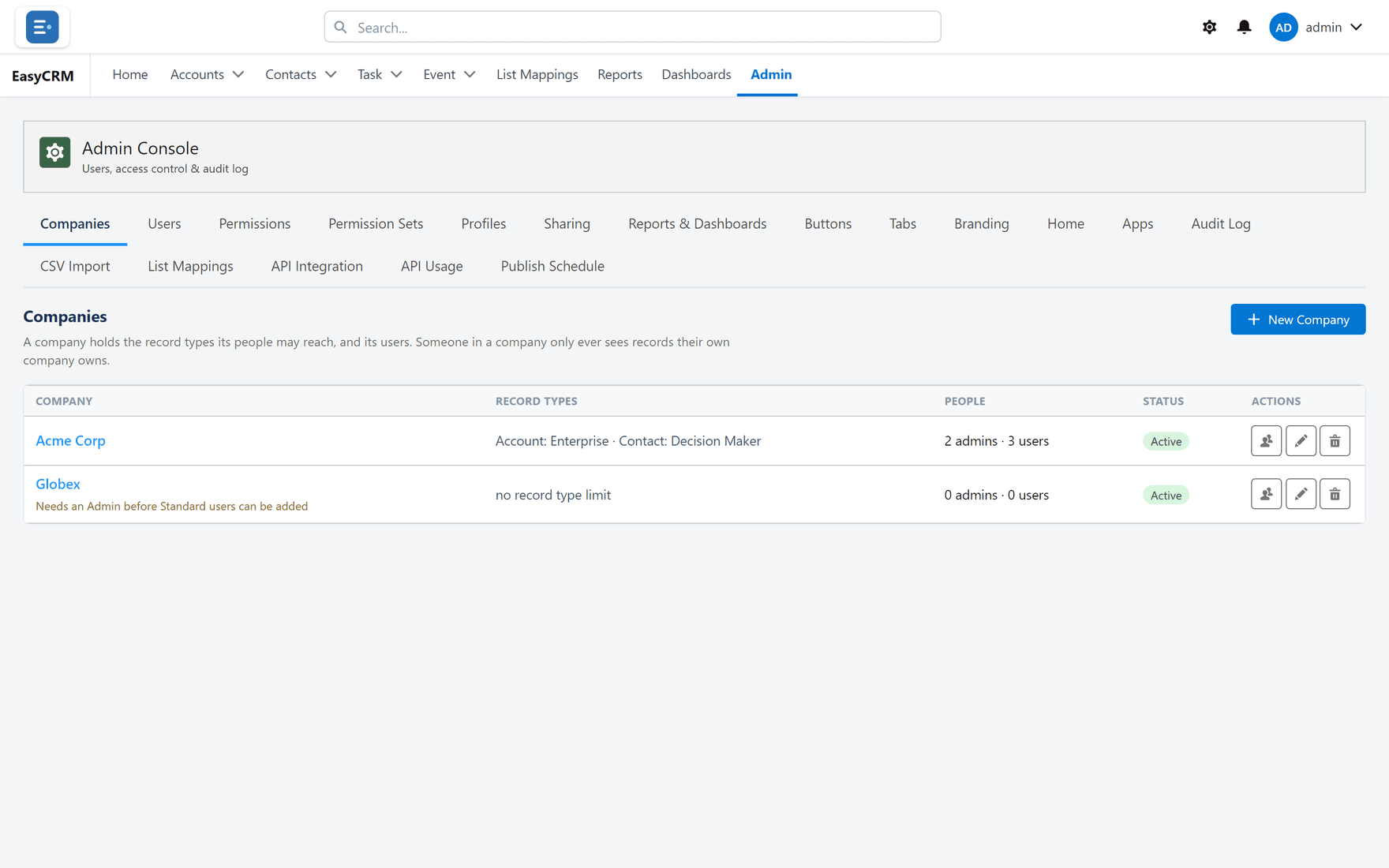Edit Globex with the pencil icon

(x=1301, y=494)
